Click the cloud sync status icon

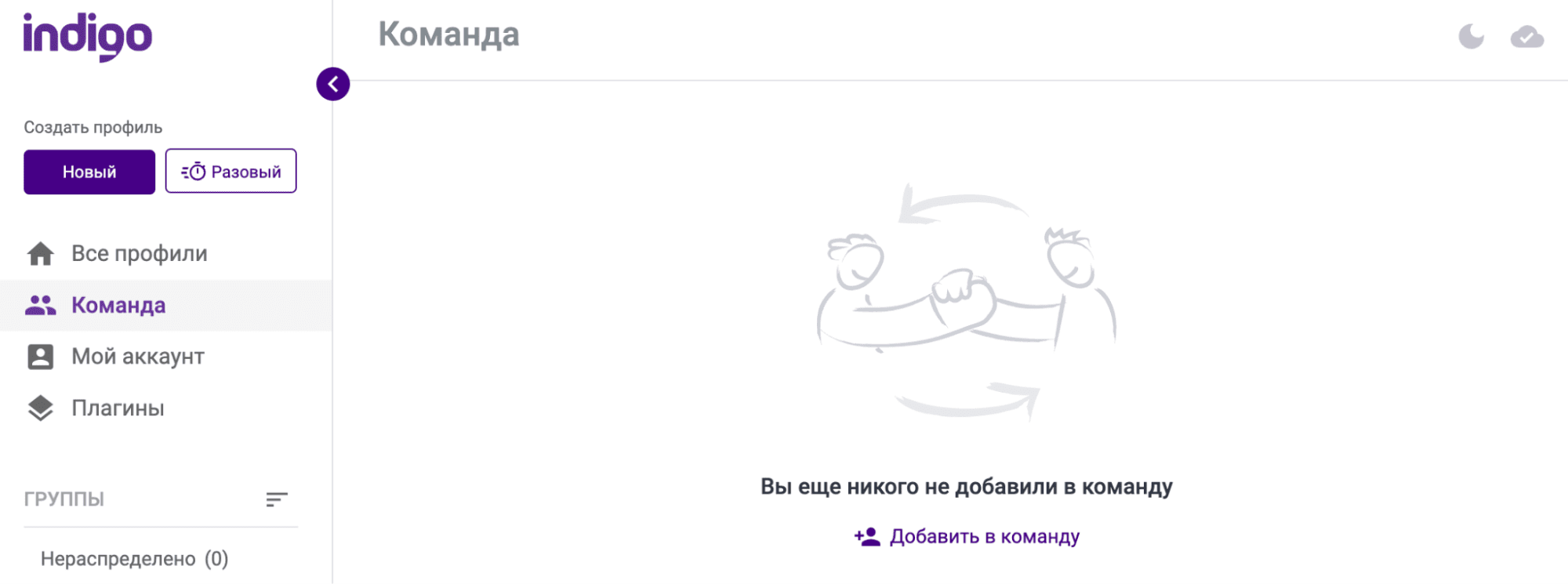click(1527, 37)
